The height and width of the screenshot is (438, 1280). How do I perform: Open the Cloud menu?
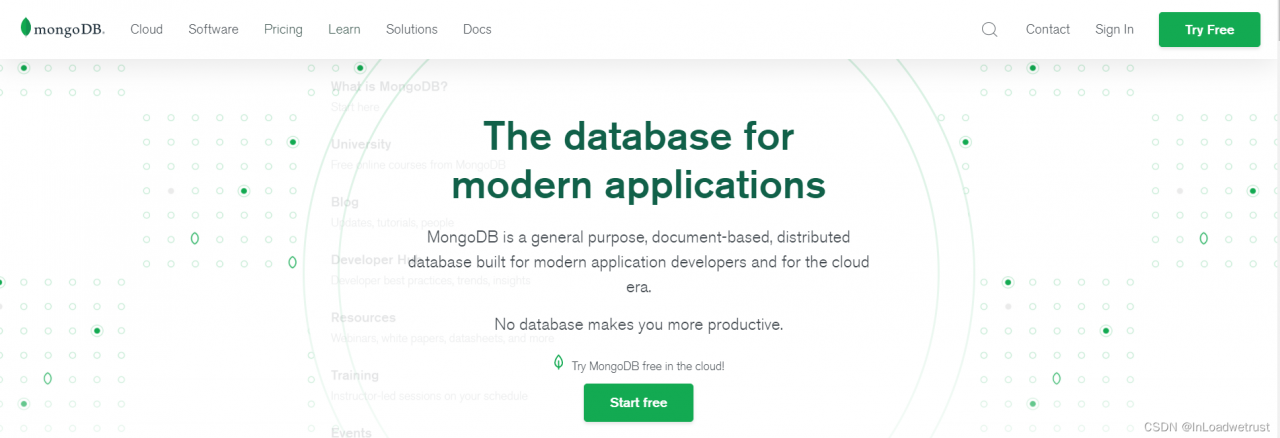pyautogui.click(x=146, y=29)
